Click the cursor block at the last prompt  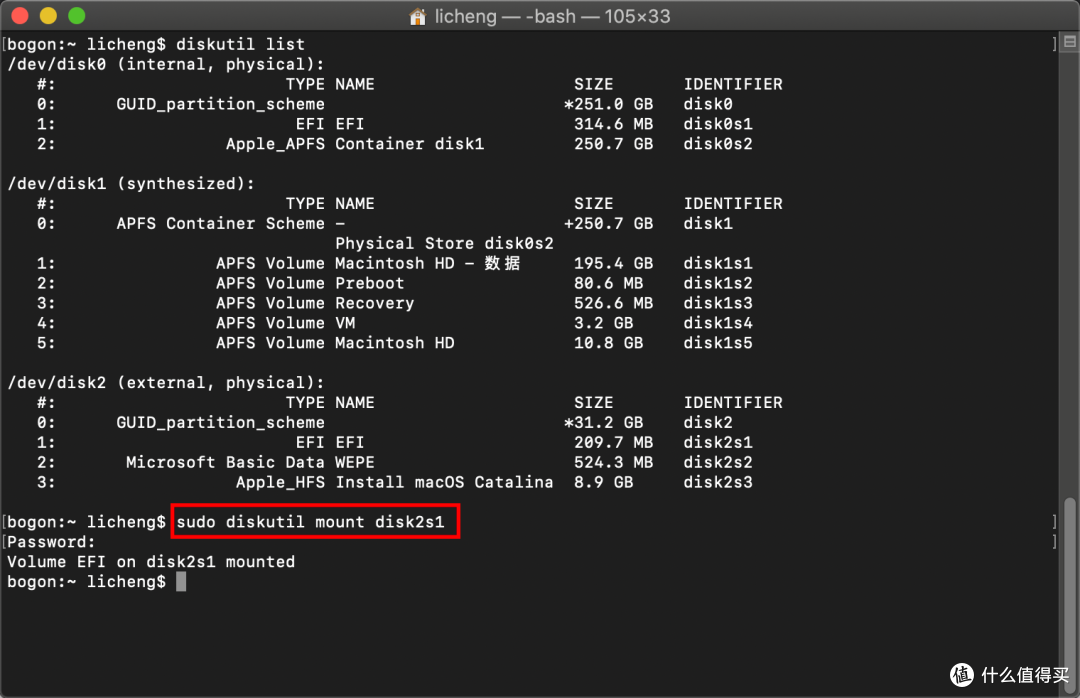point(181,582)
